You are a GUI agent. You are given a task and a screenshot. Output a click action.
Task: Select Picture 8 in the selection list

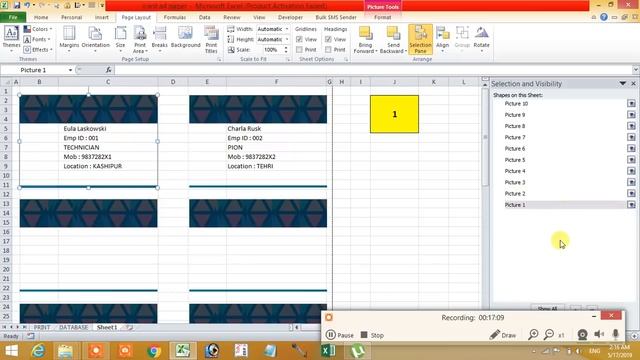click(515, 126)
